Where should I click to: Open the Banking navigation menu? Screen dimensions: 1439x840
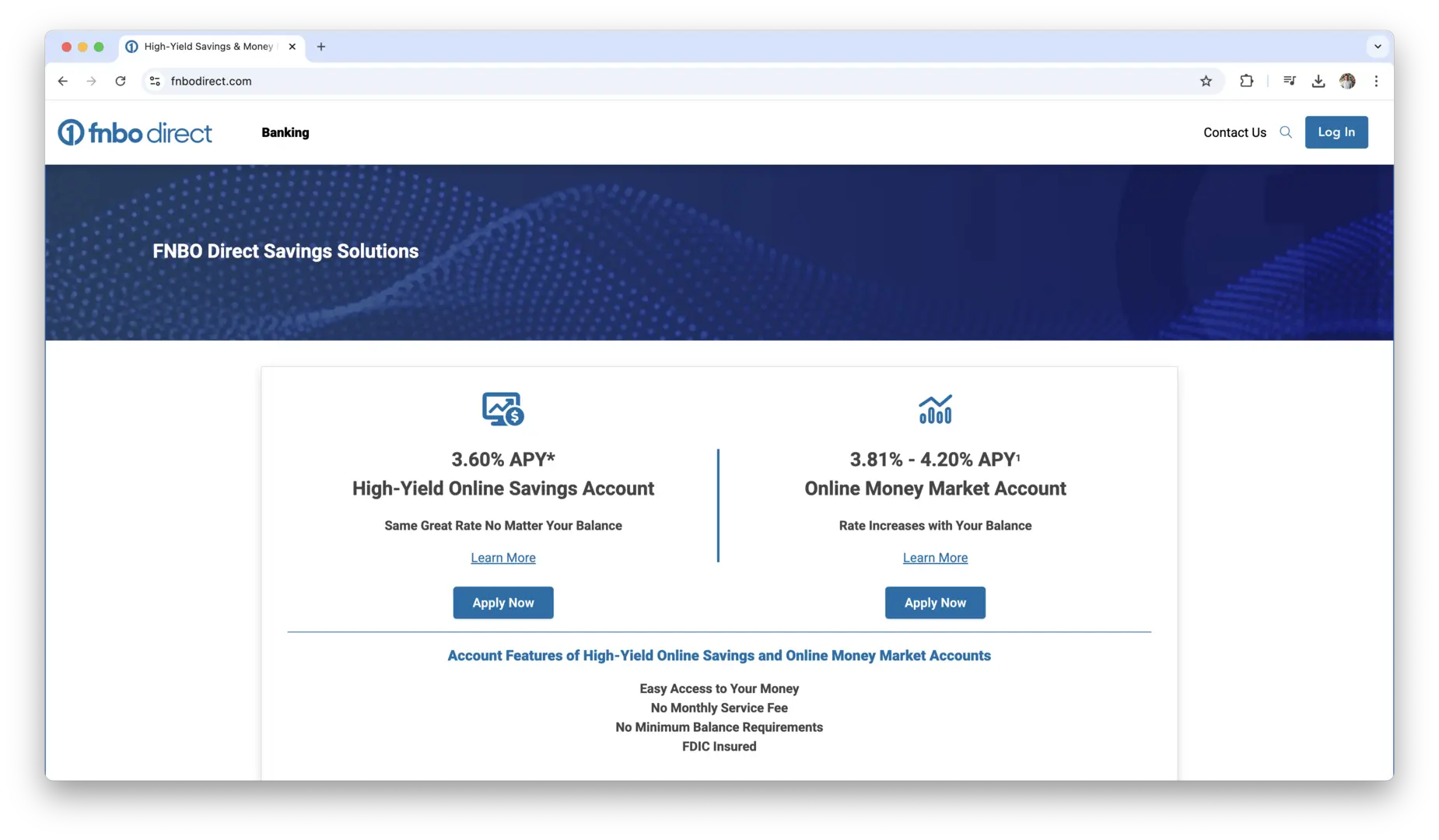(x=285, y=133)
